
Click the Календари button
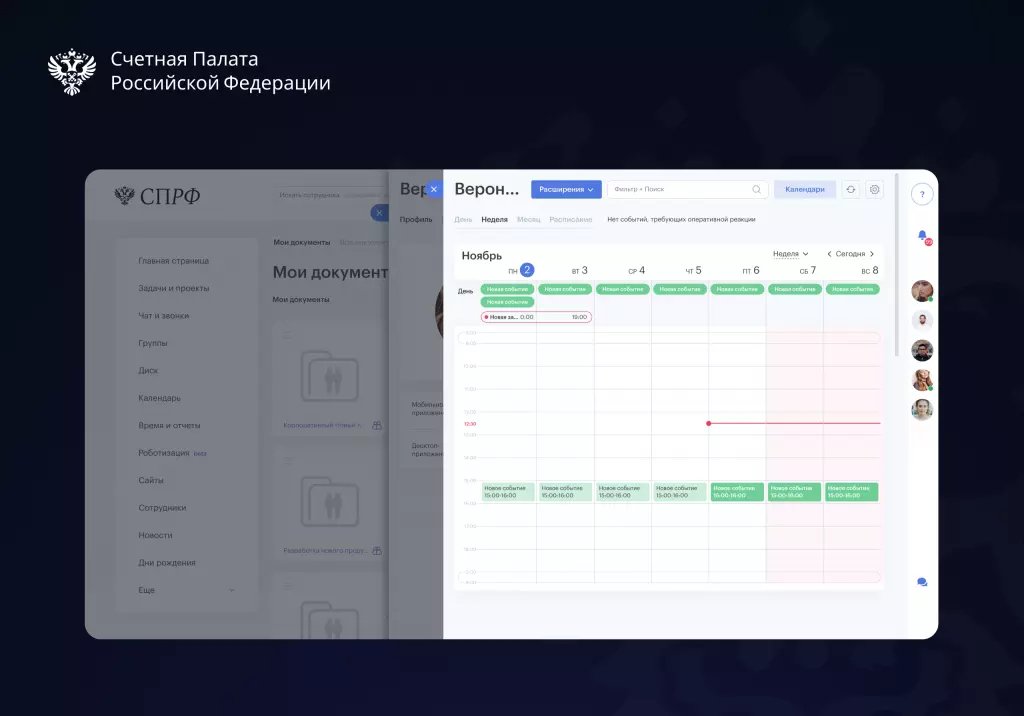tap(805, 189)
